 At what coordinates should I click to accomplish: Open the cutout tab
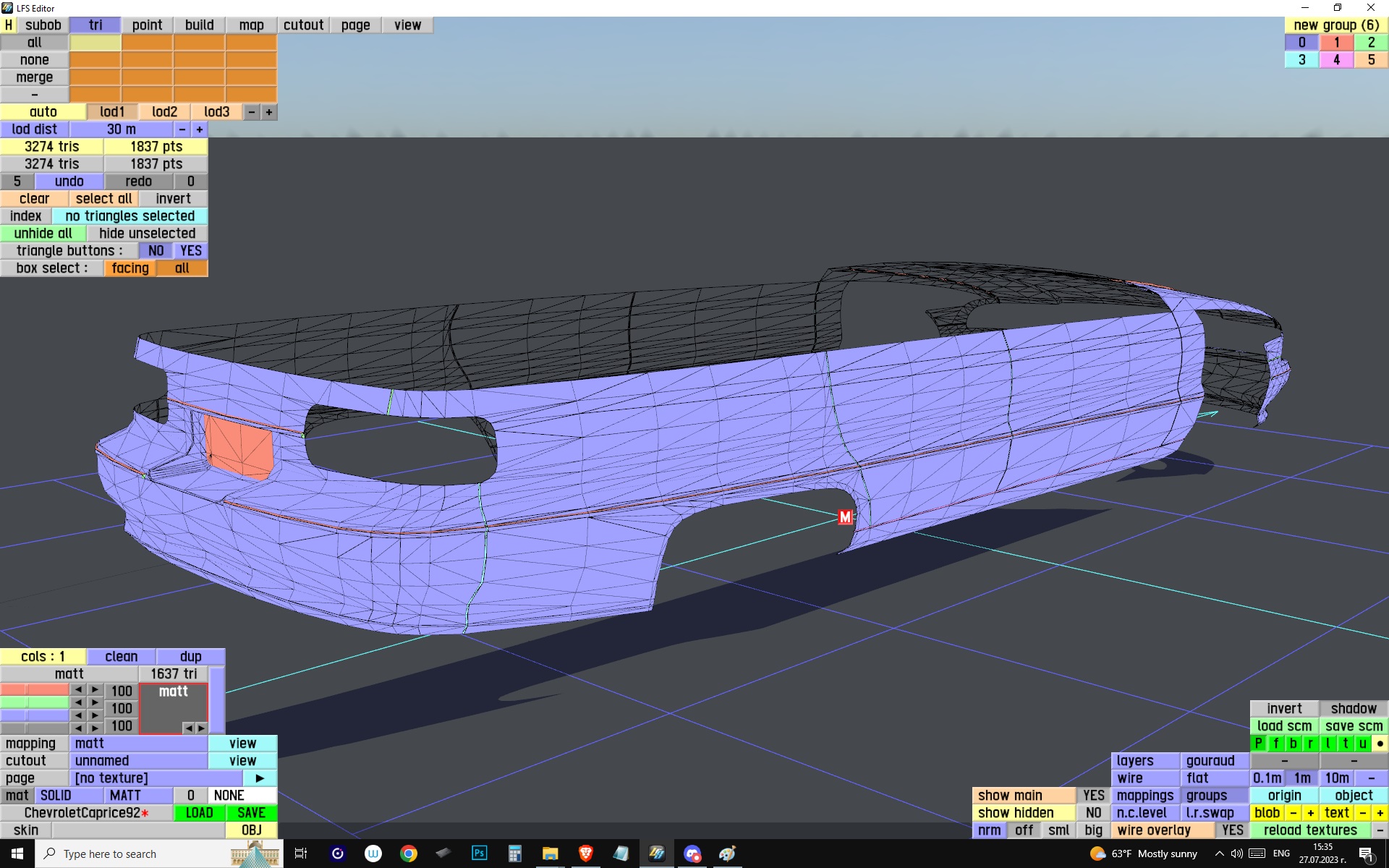[303, 25]
